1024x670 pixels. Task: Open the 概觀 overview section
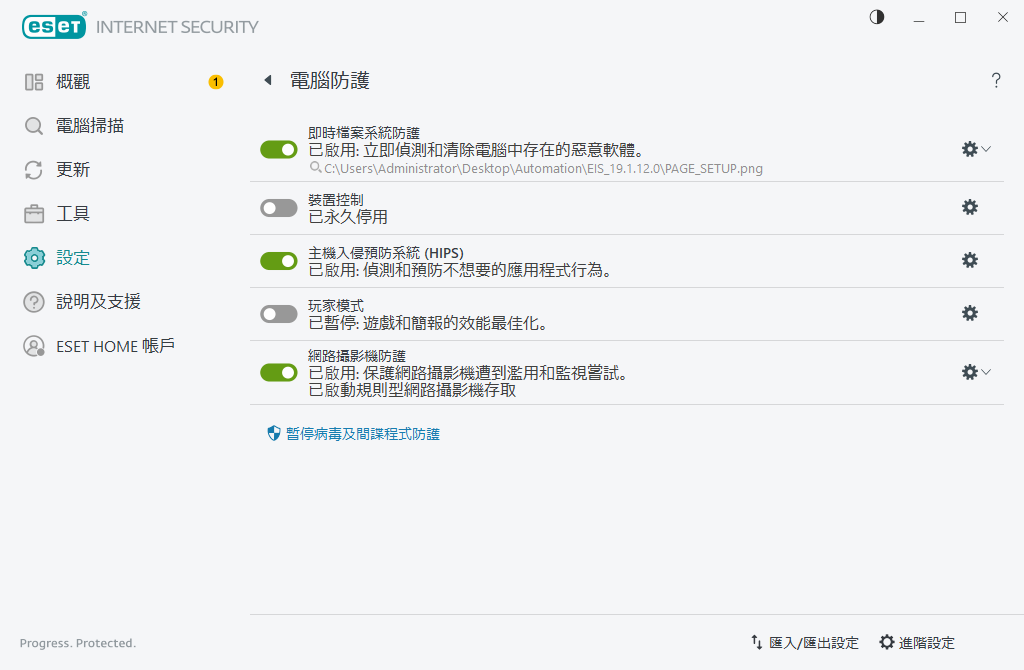[x=72, y=82]
